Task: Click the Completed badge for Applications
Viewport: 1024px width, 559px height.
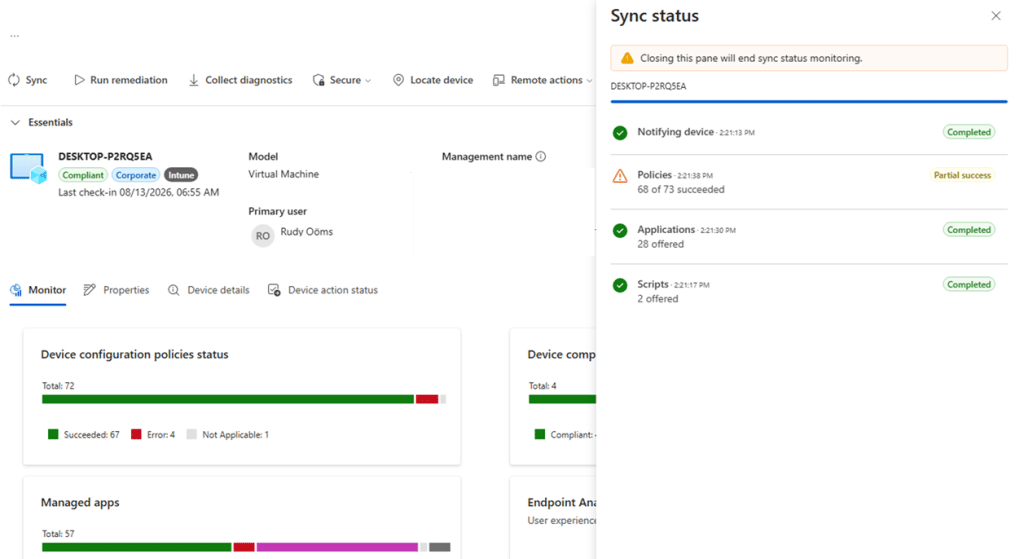Action: [968, 230]
